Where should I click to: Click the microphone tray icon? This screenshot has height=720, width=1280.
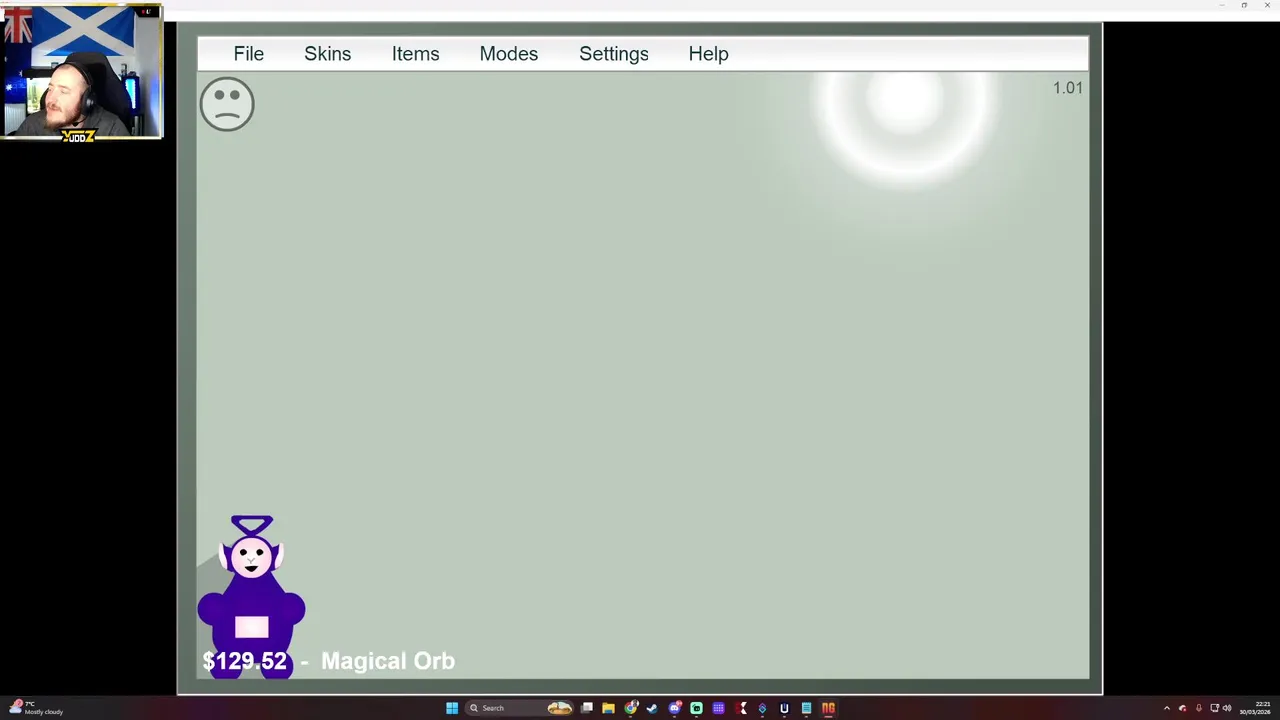(1199, 708)
